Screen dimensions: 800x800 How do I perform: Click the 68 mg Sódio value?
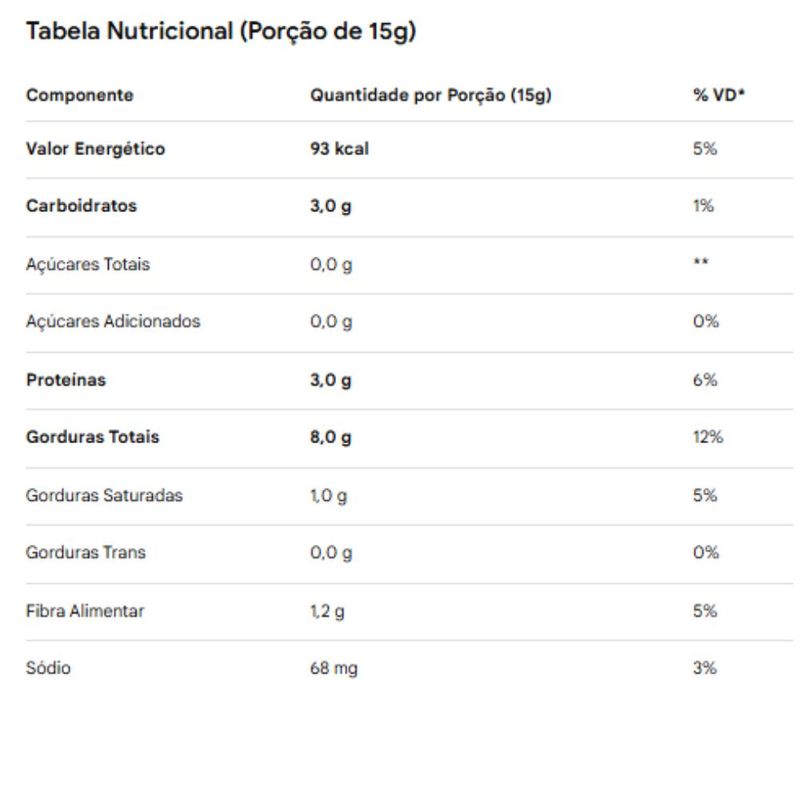point(334,668)
